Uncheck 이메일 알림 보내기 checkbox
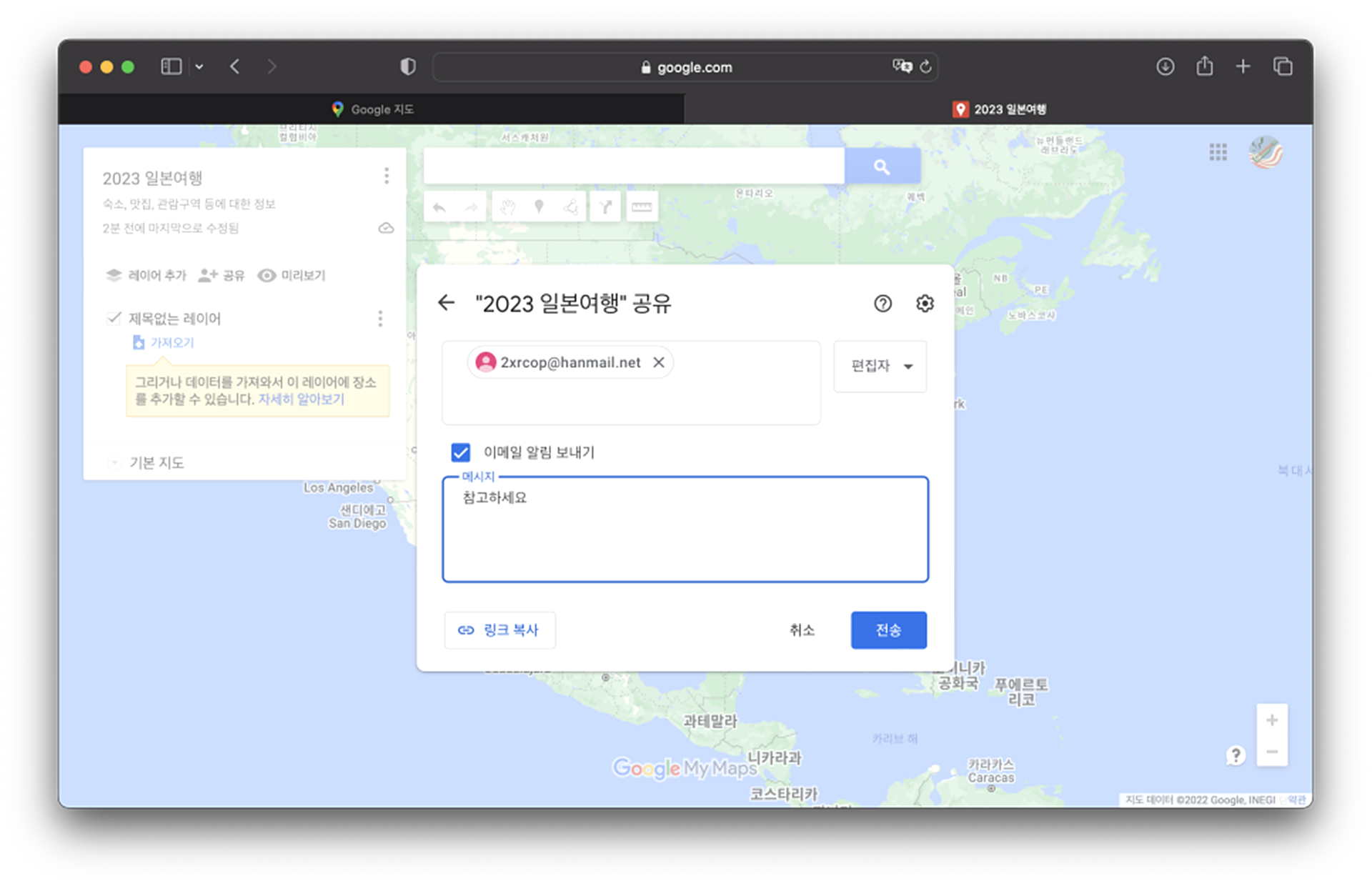This screenshot has height=886, width=1372. click(x=461, y=452)
